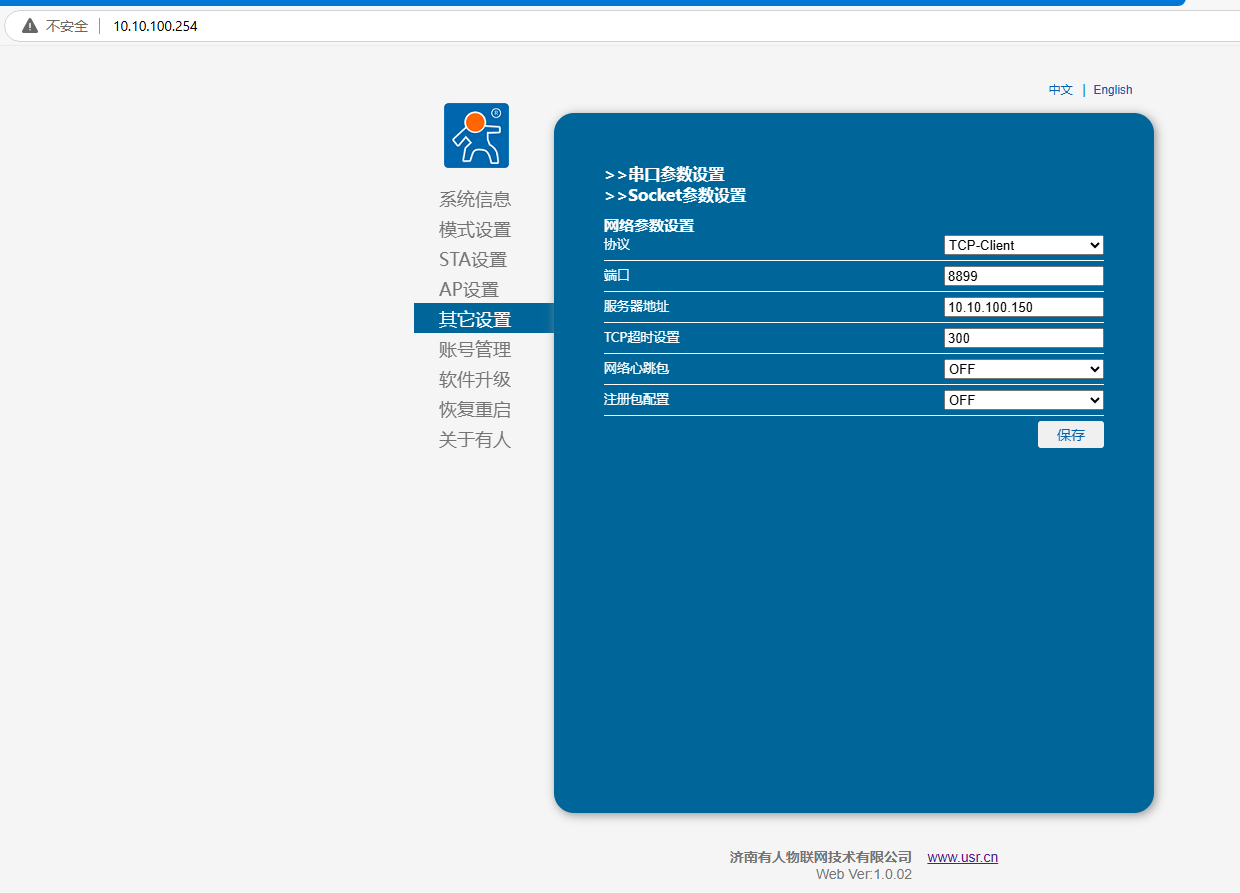Switch the language to English
The image size is (1240, 893).
point(1112,90)
